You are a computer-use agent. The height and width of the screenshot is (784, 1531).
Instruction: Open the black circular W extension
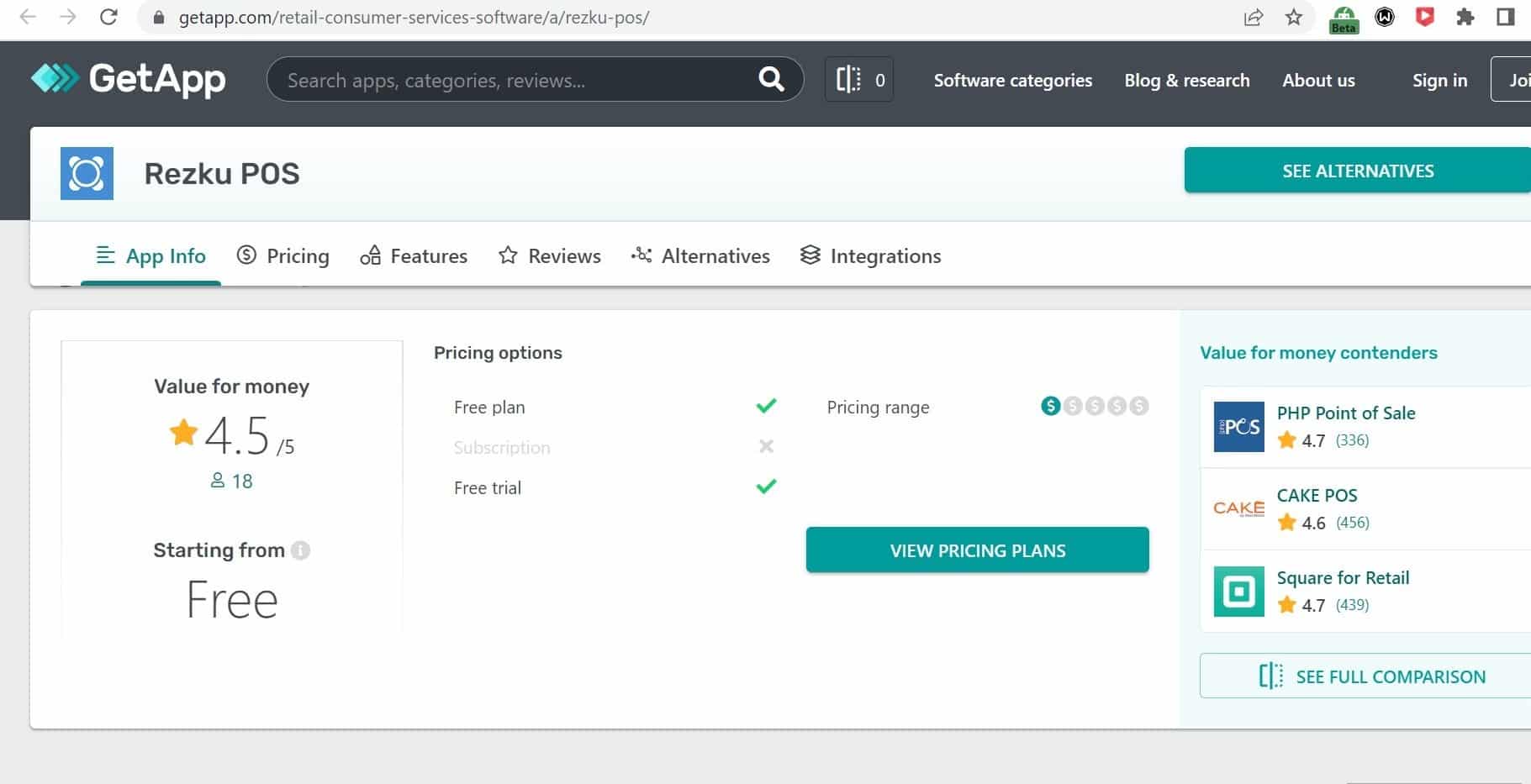(x=1385, y=17)
